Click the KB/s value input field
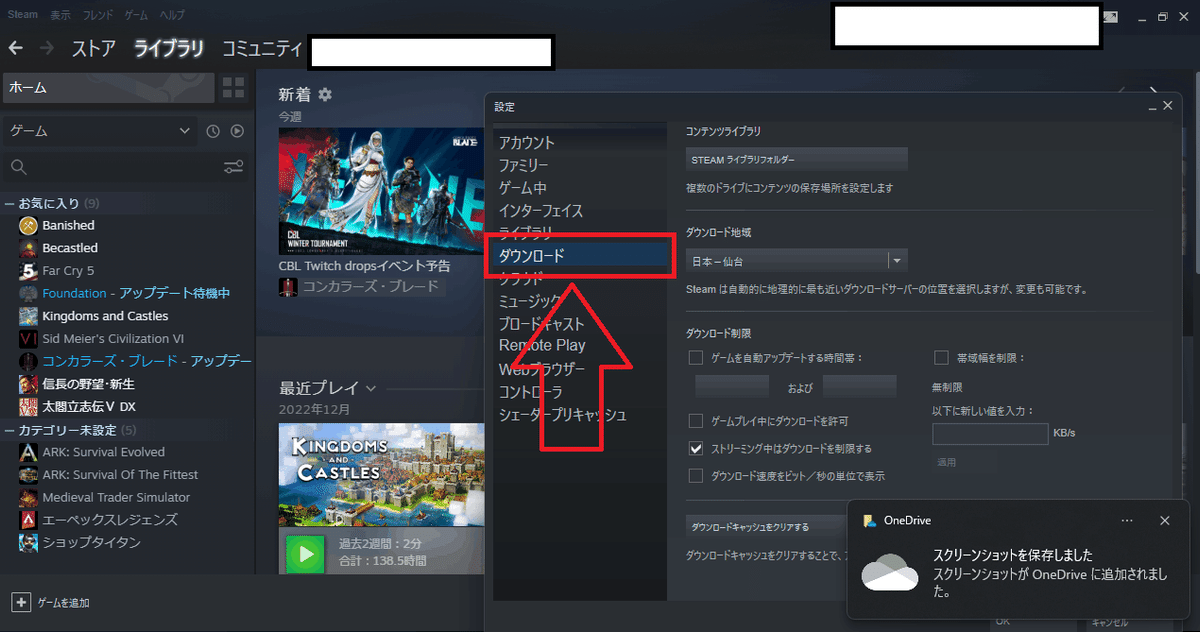The image size is (1200, 632). [x=990, y=433]
